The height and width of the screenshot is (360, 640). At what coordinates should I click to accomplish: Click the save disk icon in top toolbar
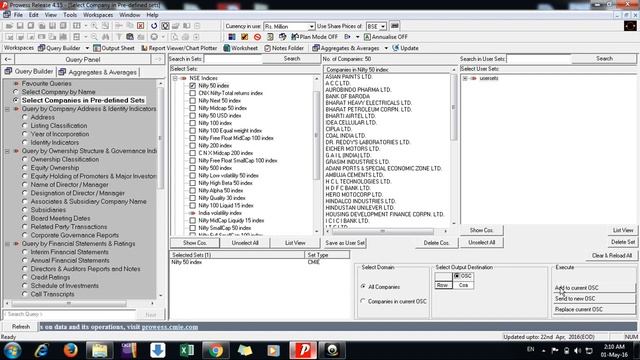coord(20,26)
